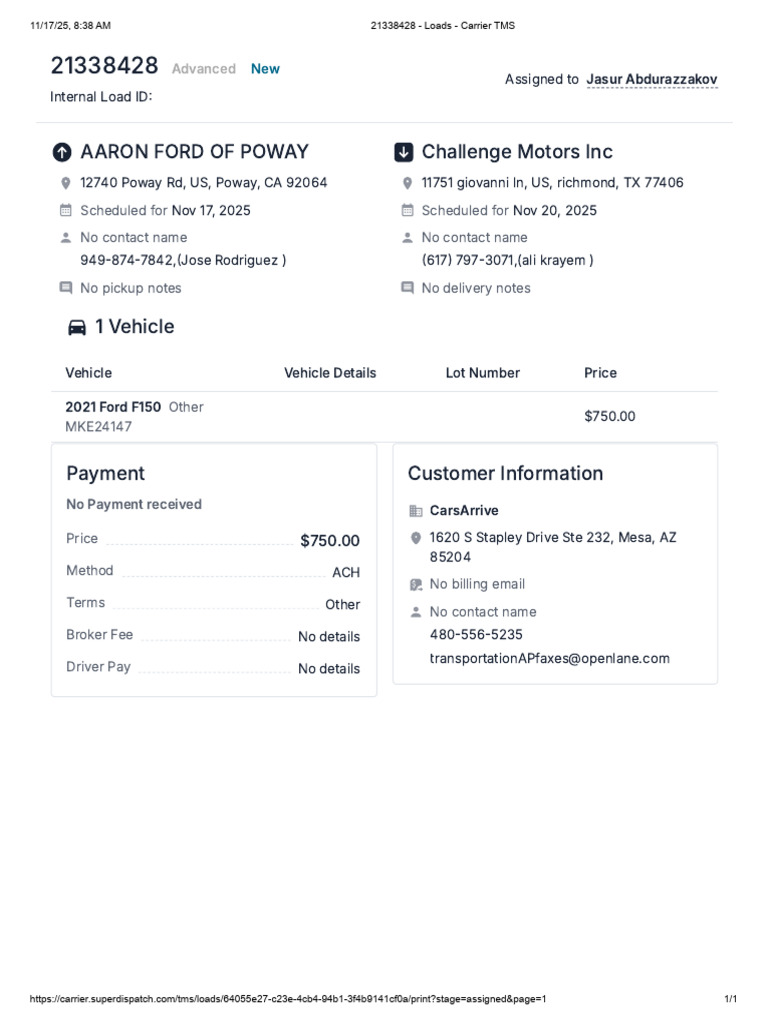Click the billing email icon
The height and width of the screenshot is (1024, 768).
tap(415, 584)
